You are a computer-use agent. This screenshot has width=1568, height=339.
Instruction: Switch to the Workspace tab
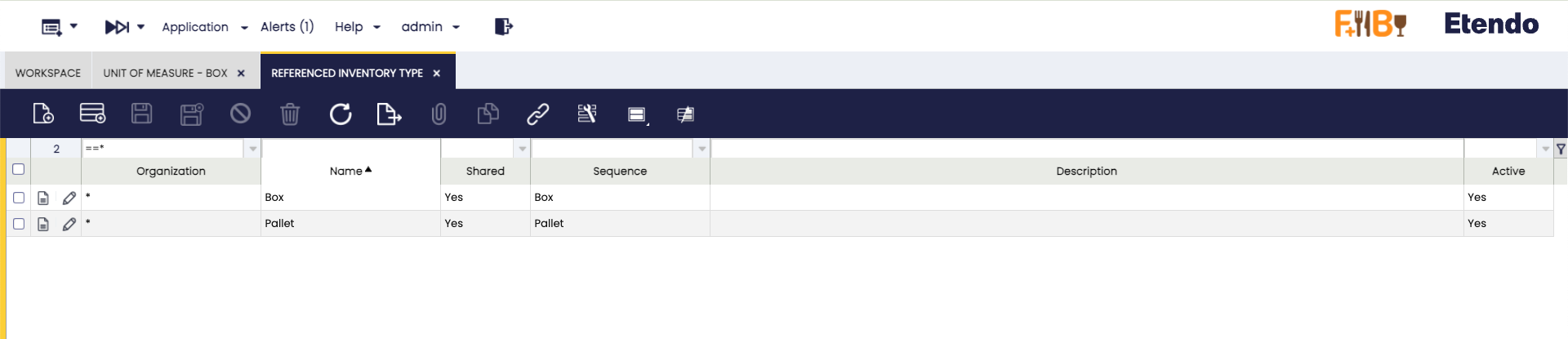pos(48,73)
